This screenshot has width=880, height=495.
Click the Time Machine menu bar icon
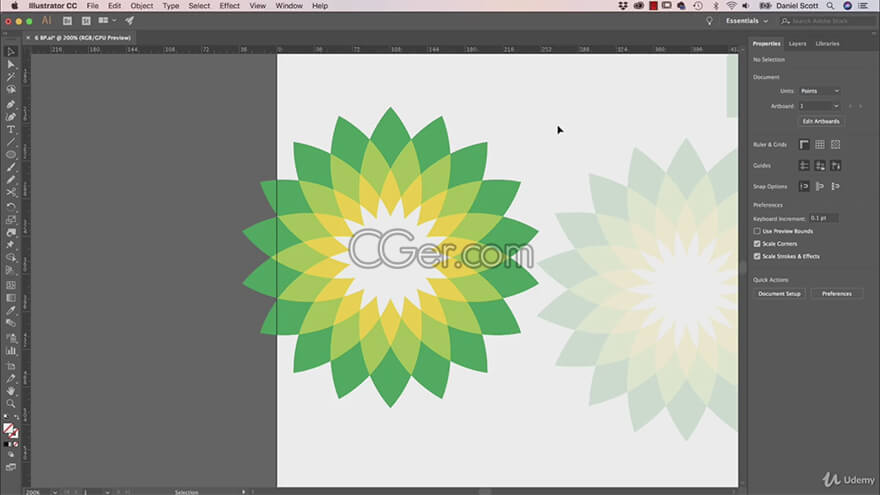(698, 6)
